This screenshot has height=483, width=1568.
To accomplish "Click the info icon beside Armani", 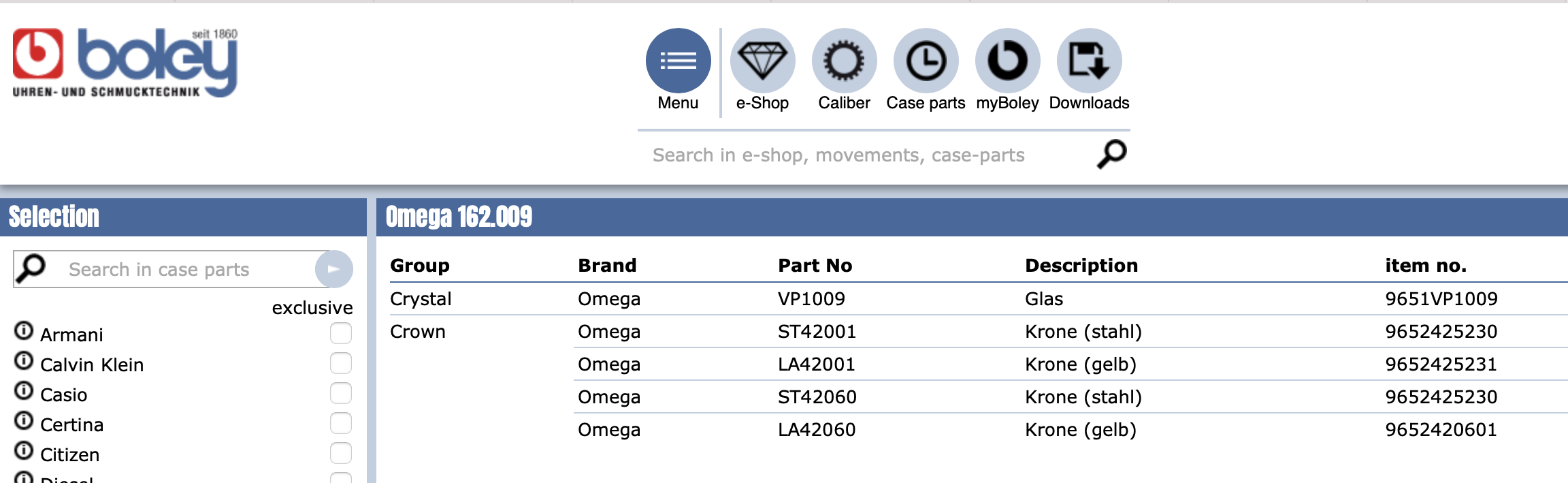I will (x=24, y=331).
